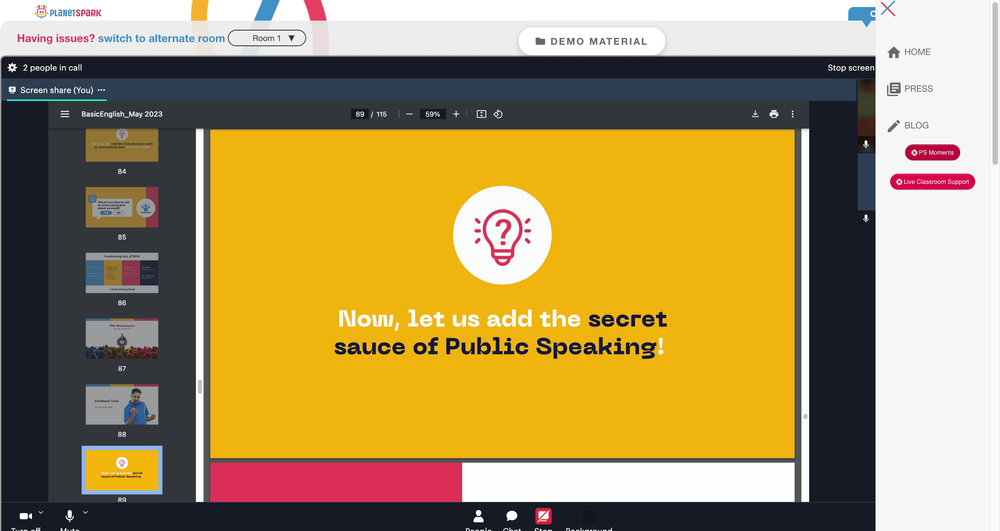Open the call settings gear icon

pos(12,68)
